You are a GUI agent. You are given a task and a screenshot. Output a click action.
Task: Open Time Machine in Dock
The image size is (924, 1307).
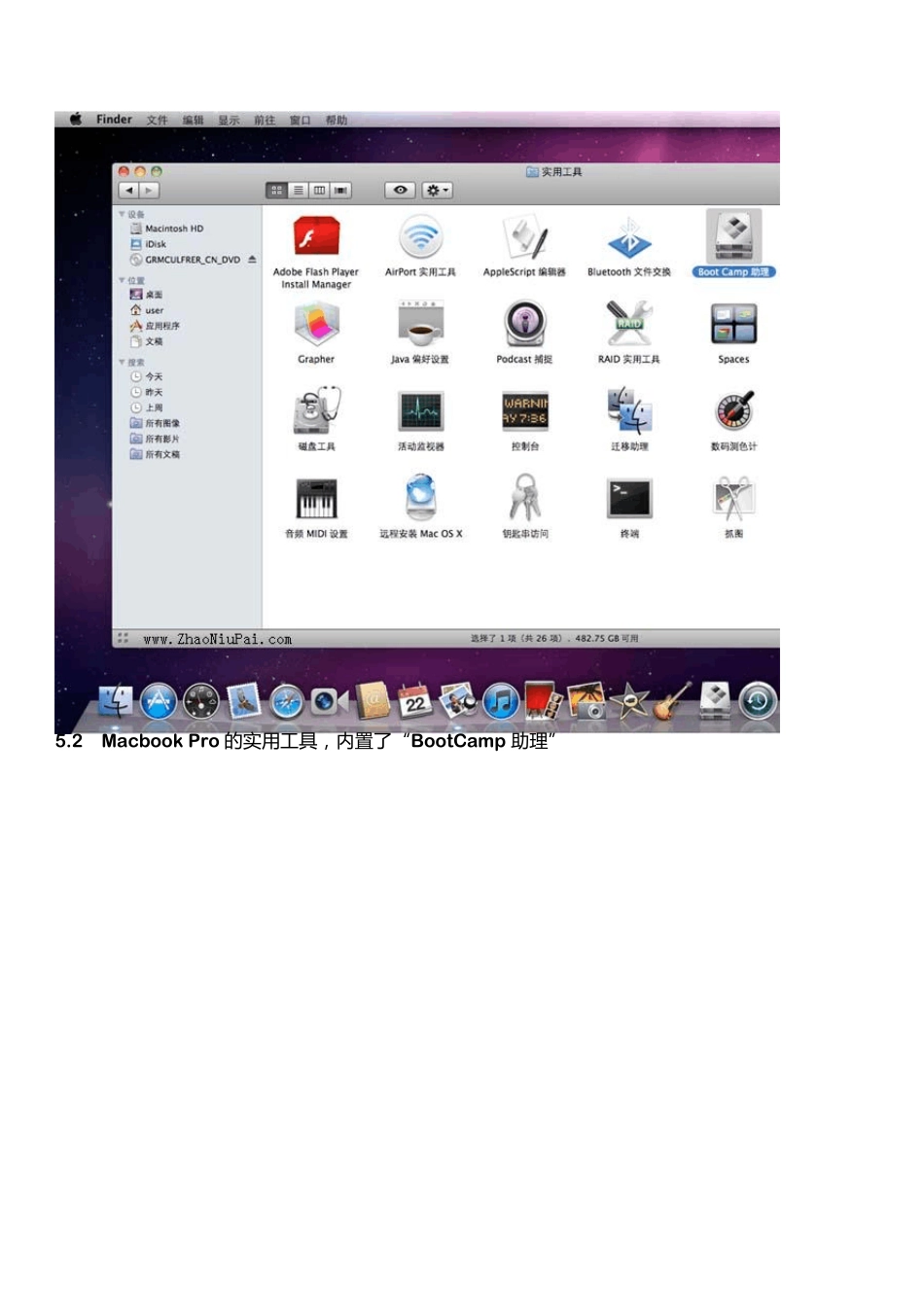click(758, 701)
